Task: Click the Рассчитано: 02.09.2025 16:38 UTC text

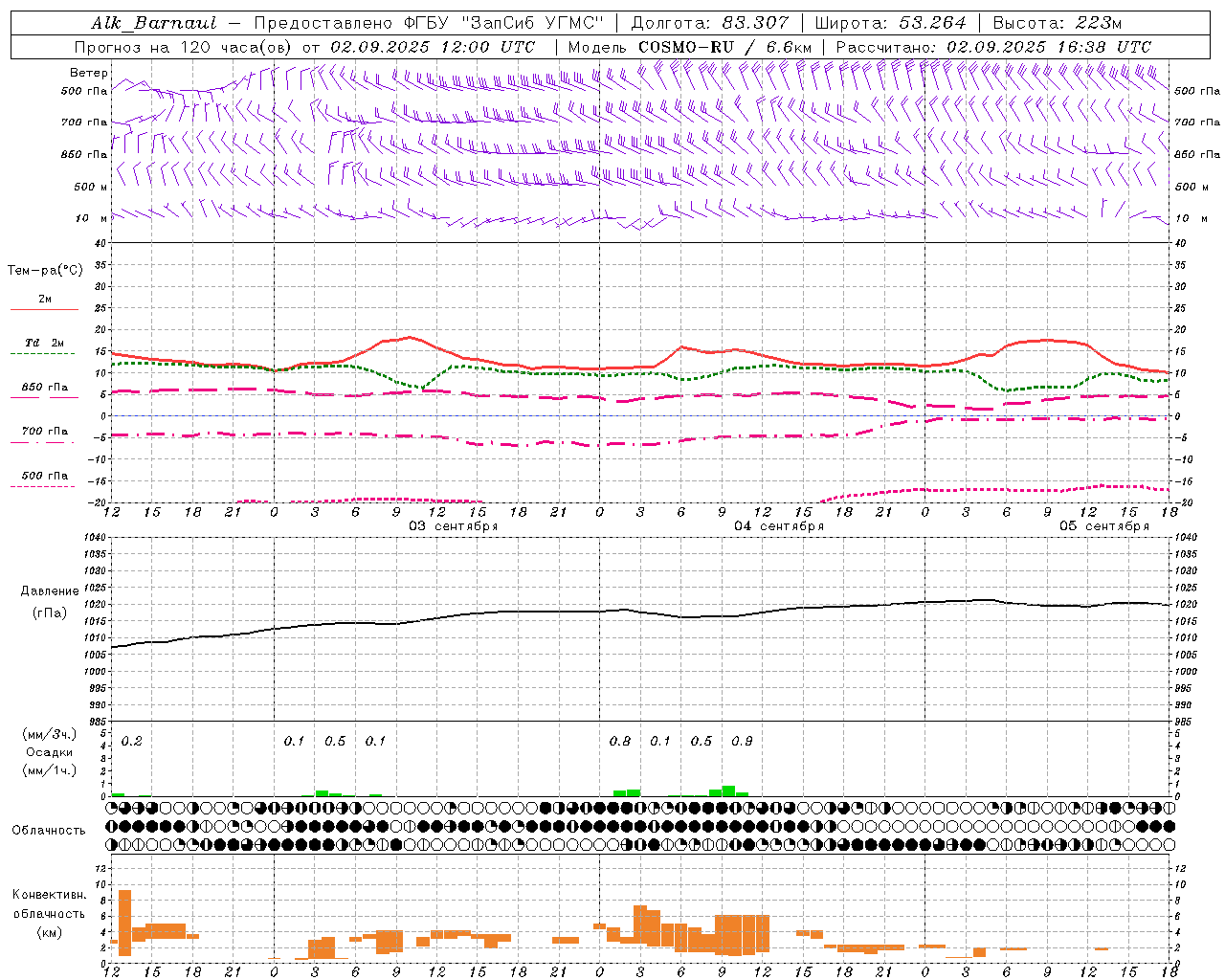Action: [993, 47]
